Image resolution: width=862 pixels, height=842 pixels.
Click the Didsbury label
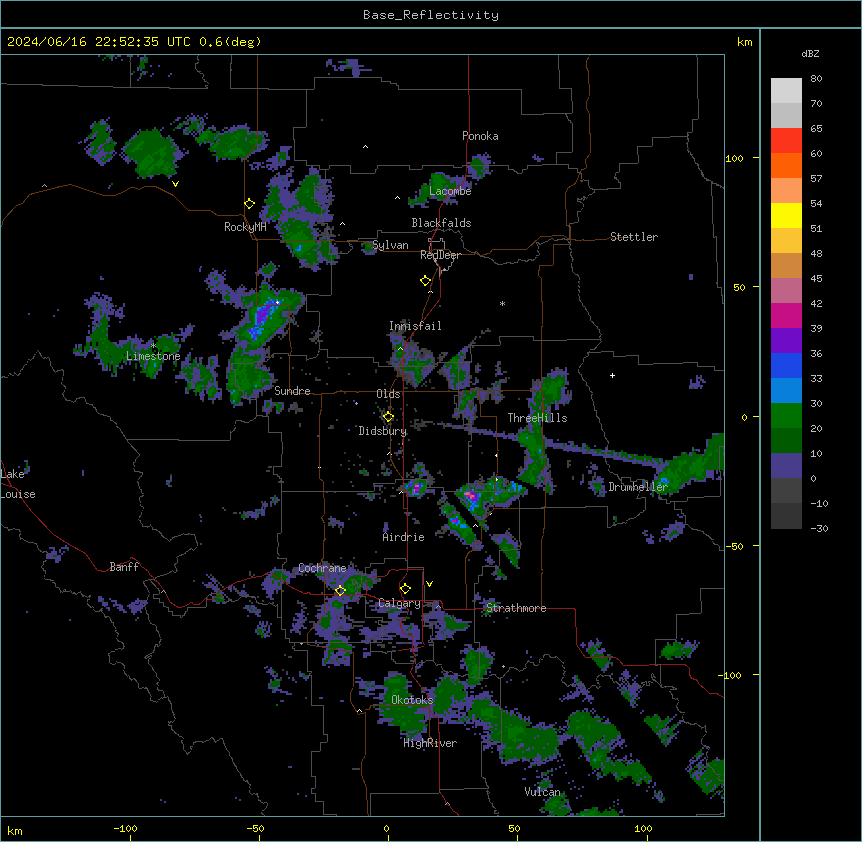pyautogui.click(x=383, y=431)
